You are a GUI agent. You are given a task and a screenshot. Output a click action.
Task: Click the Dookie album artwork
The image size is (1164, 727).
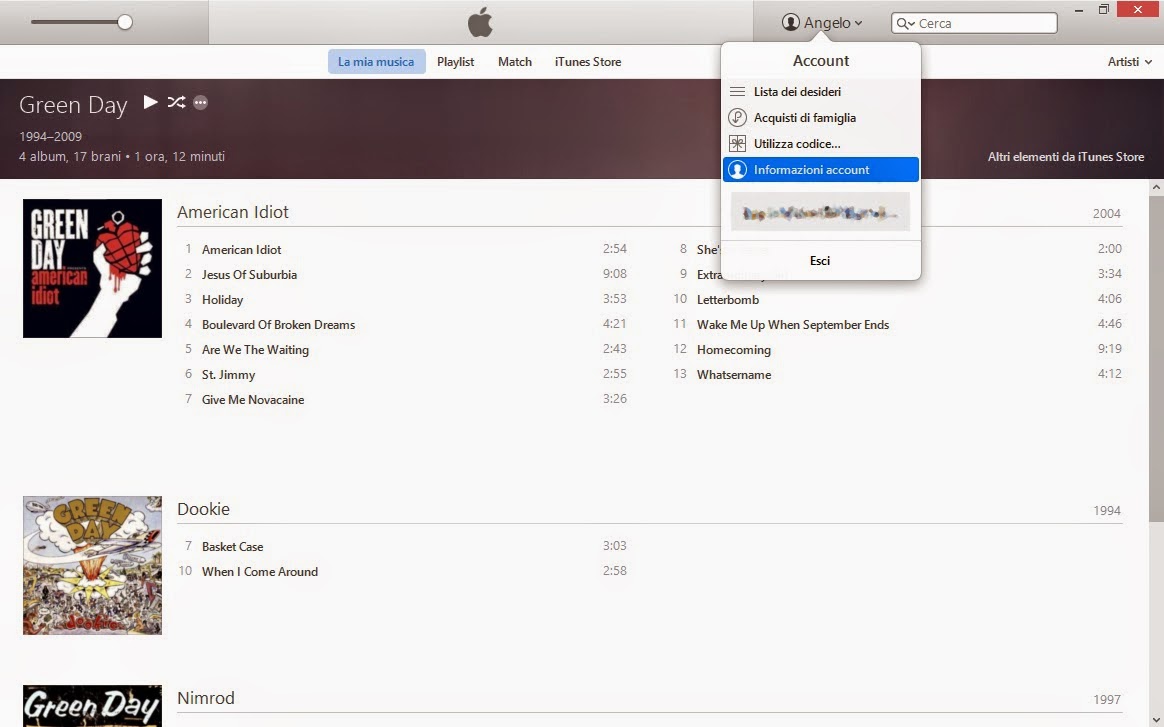coord(92,565)
